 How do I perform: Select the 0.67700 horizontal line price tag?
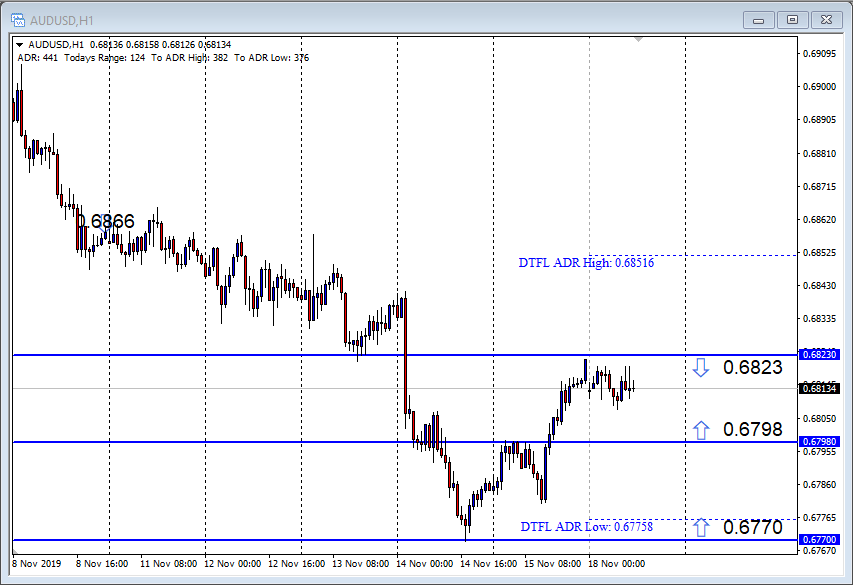(x=820, y=540)
